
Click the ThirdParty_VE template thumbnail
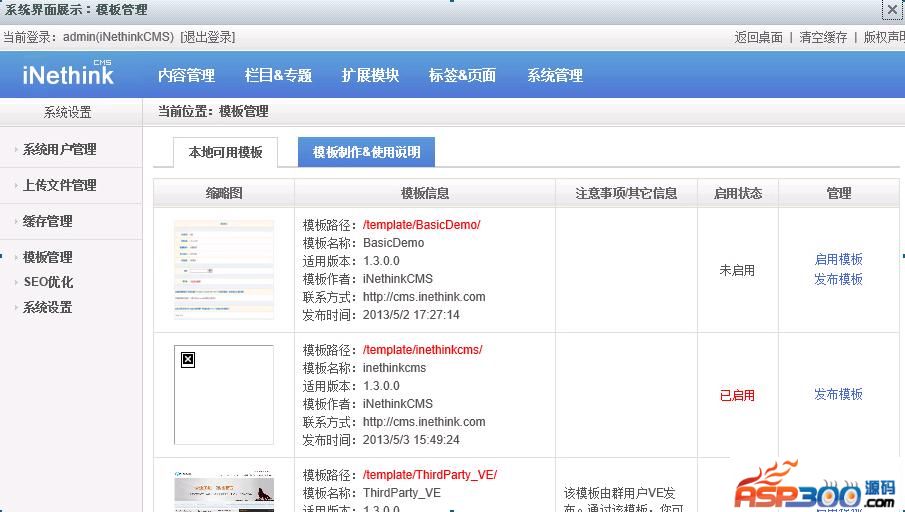pos(224,491)
